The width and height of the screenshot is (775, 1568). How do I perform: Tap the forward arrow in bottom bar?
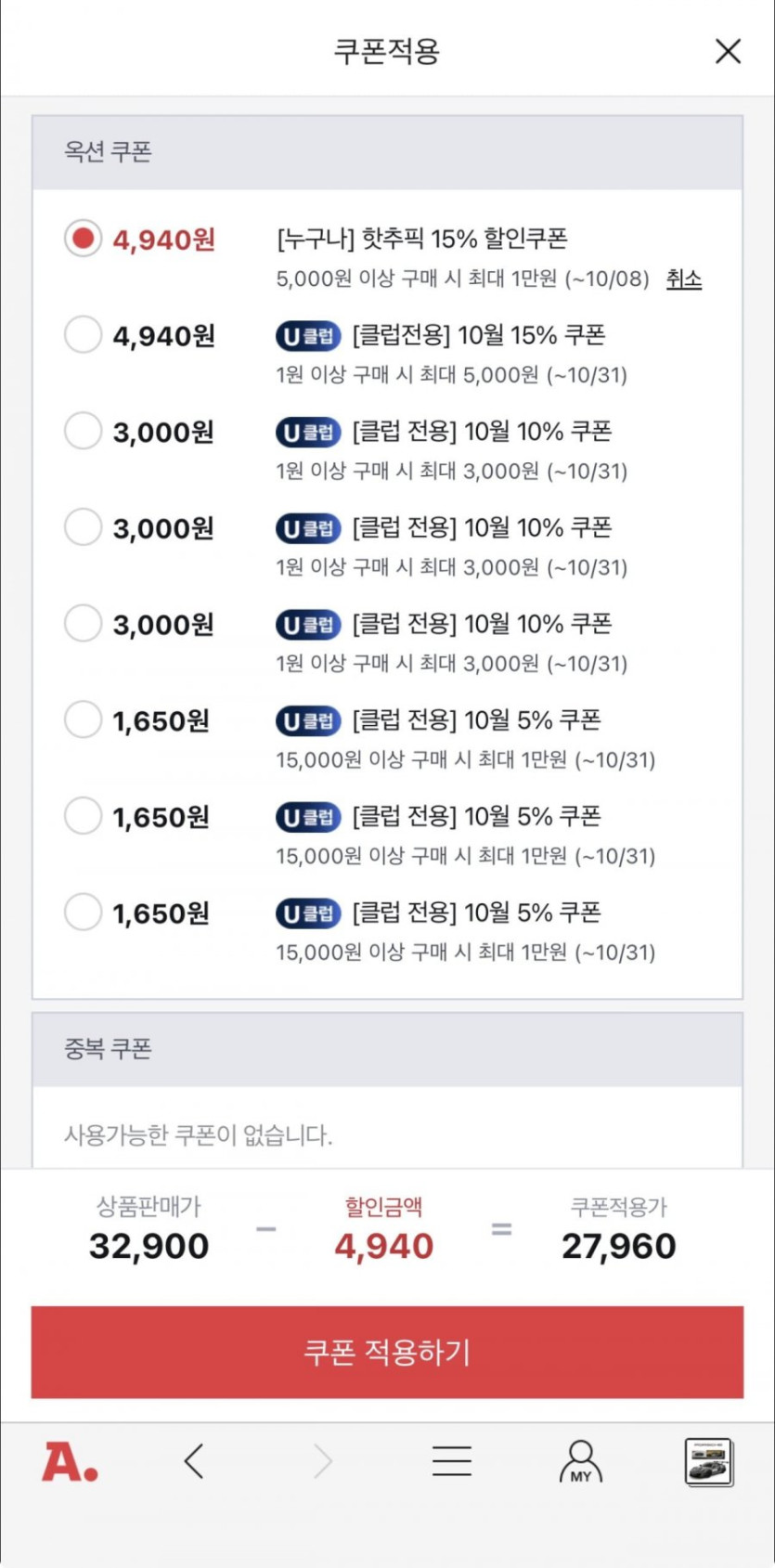coord(322,1461)
